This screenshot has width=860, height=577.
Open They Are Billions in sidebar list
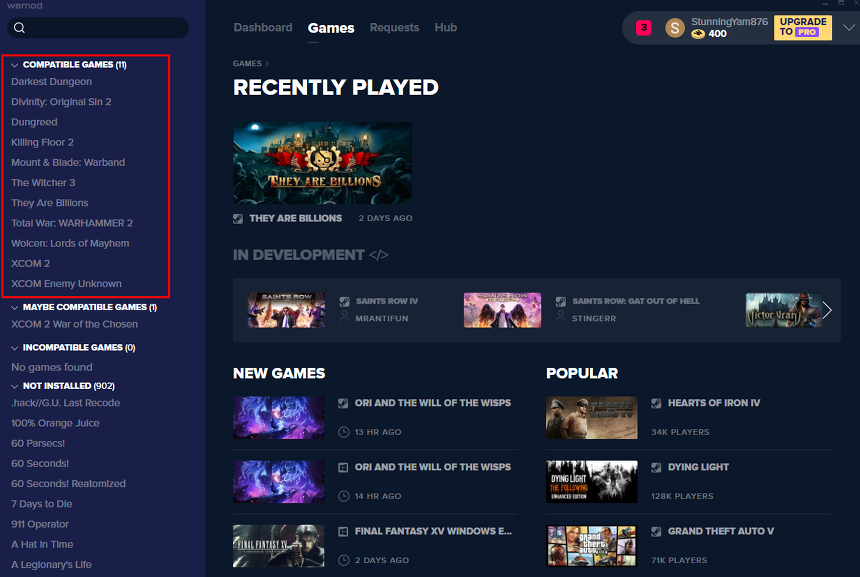click(49, 203)
